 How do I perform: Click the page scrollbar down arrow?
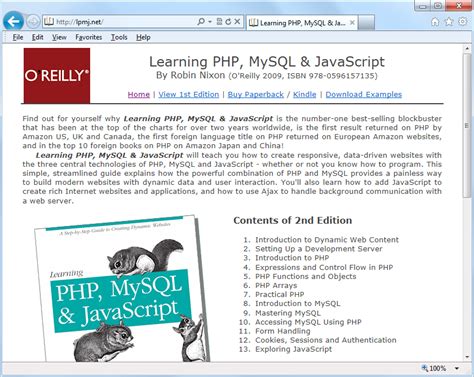click(x=467, y=357)
